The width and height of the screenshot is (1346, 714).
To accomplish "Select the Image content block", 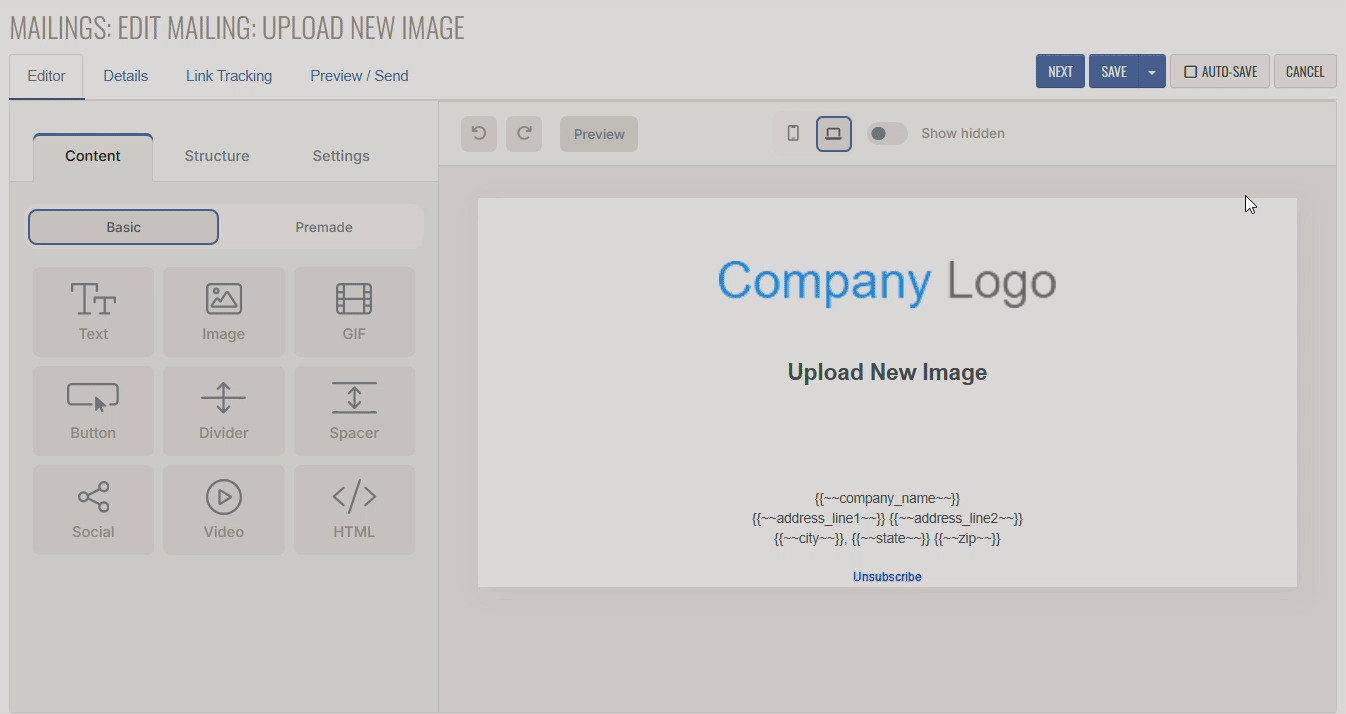I will (x=223, y=311).
